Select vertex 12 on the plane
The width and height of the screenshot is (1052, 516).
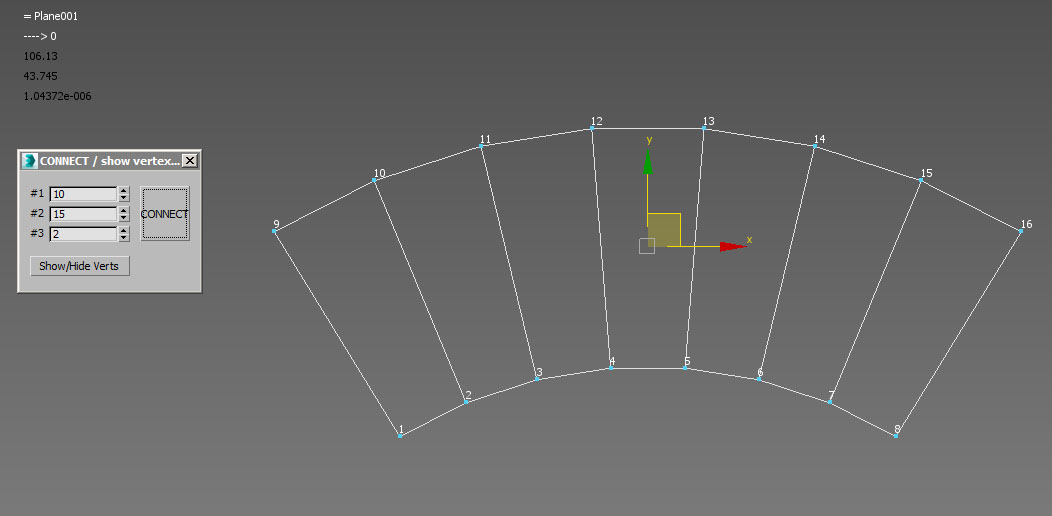[592, 129]
